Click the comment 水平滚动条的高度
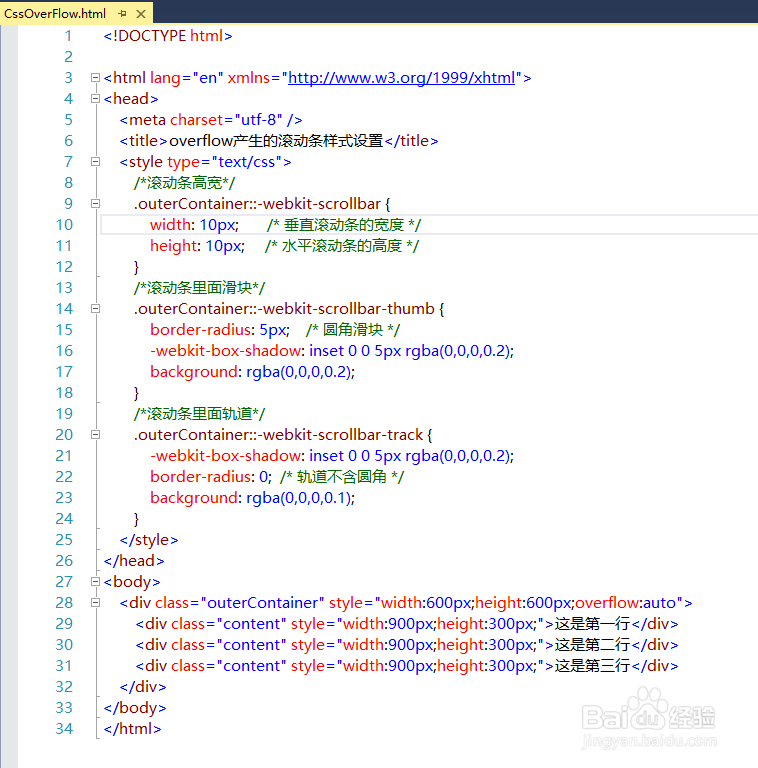 click(342, 246)
